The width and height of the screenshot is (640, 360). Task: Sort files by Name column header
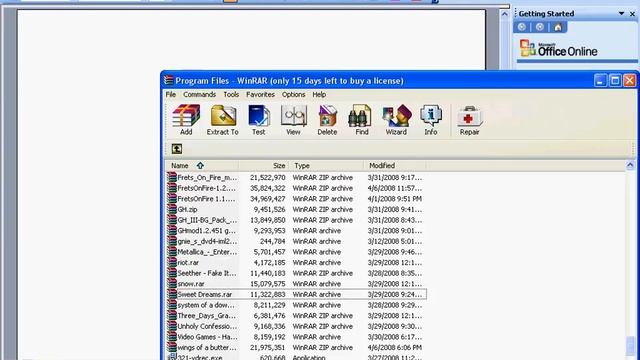[x=202, y=166]
